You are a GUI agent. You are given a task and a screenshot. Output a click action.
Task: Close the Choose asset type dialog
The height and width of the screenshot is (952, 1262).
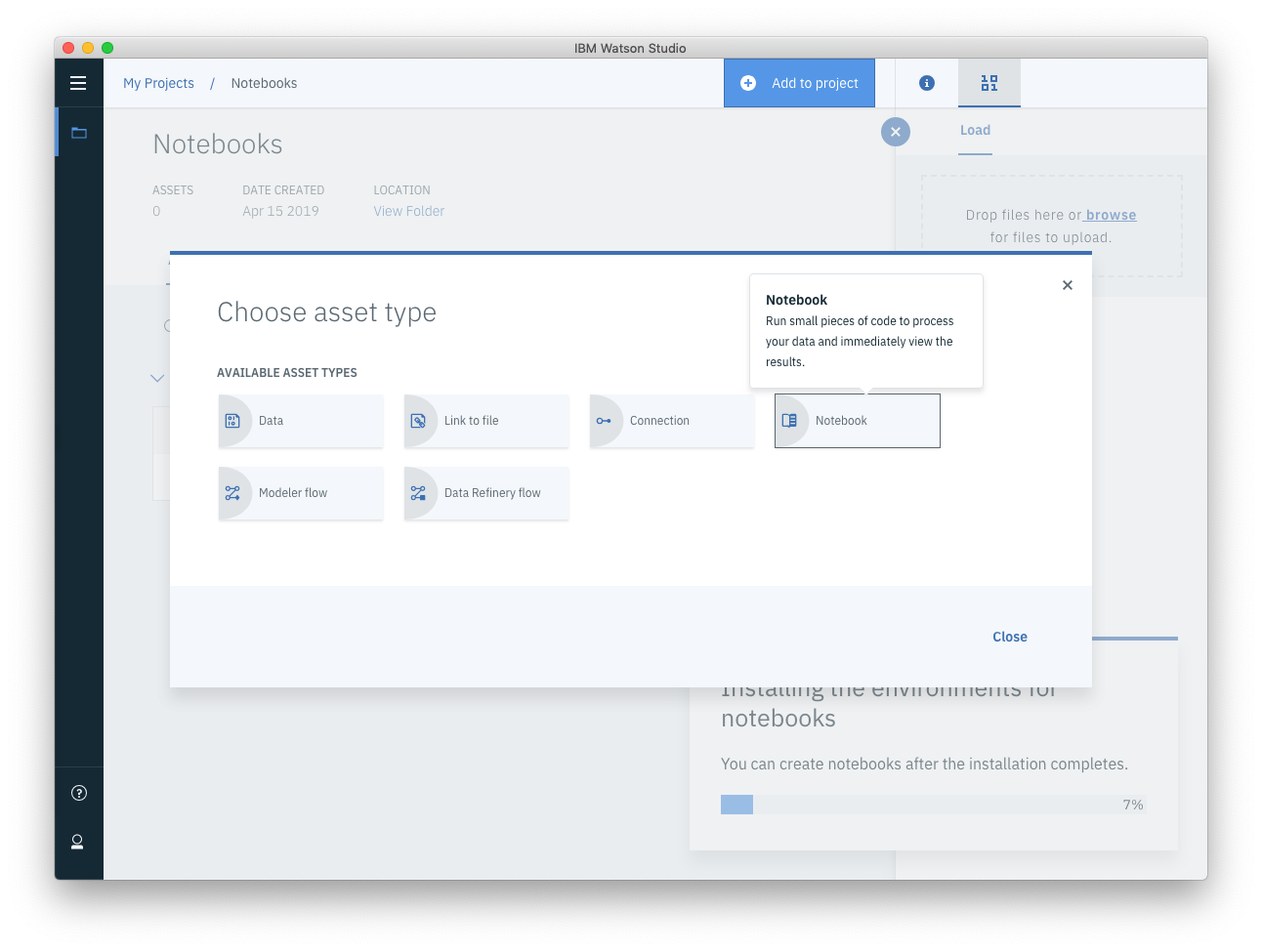click(1067, 285)
